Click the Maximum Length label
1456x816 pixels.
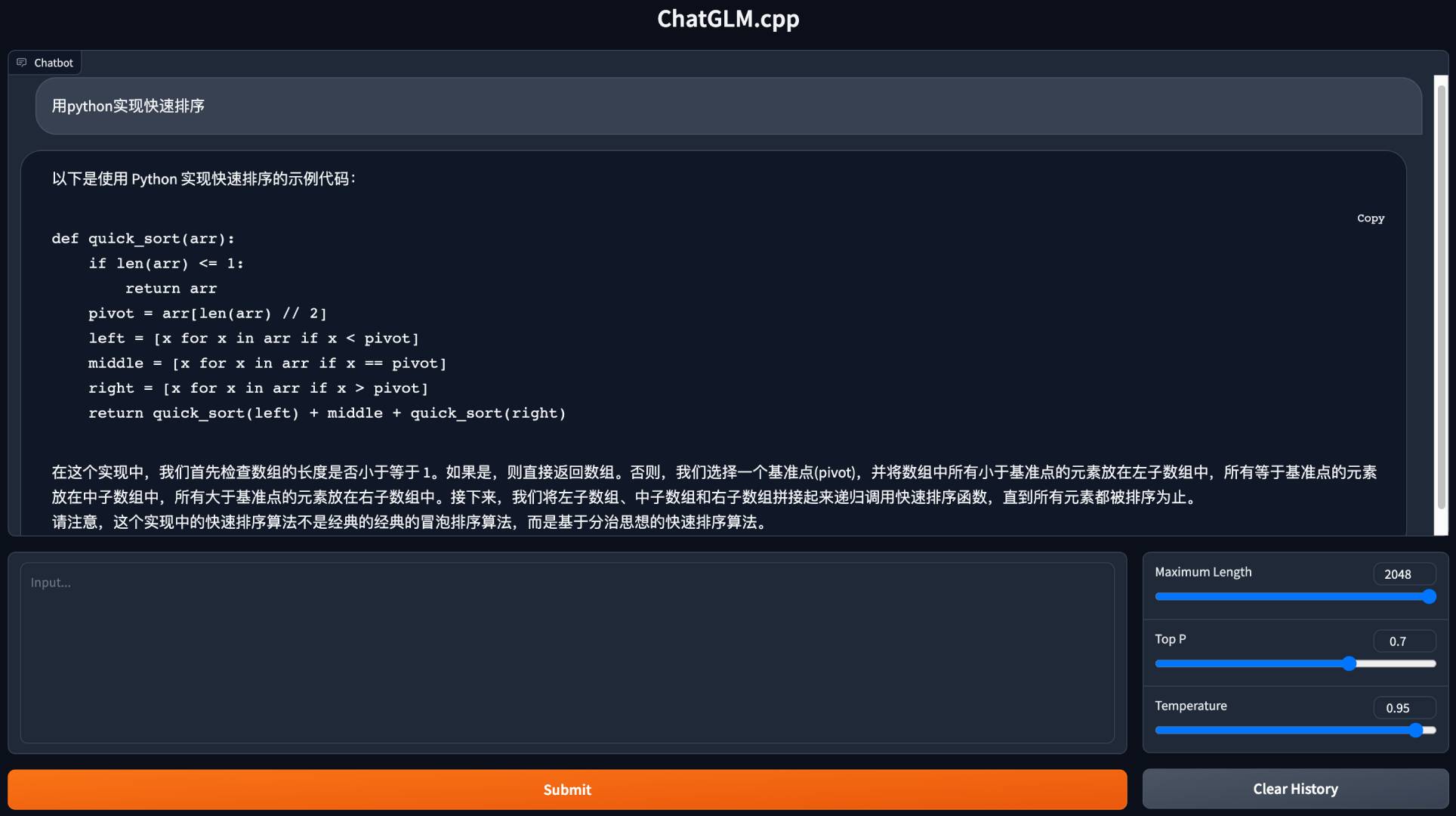click(x=1203, y=571)
